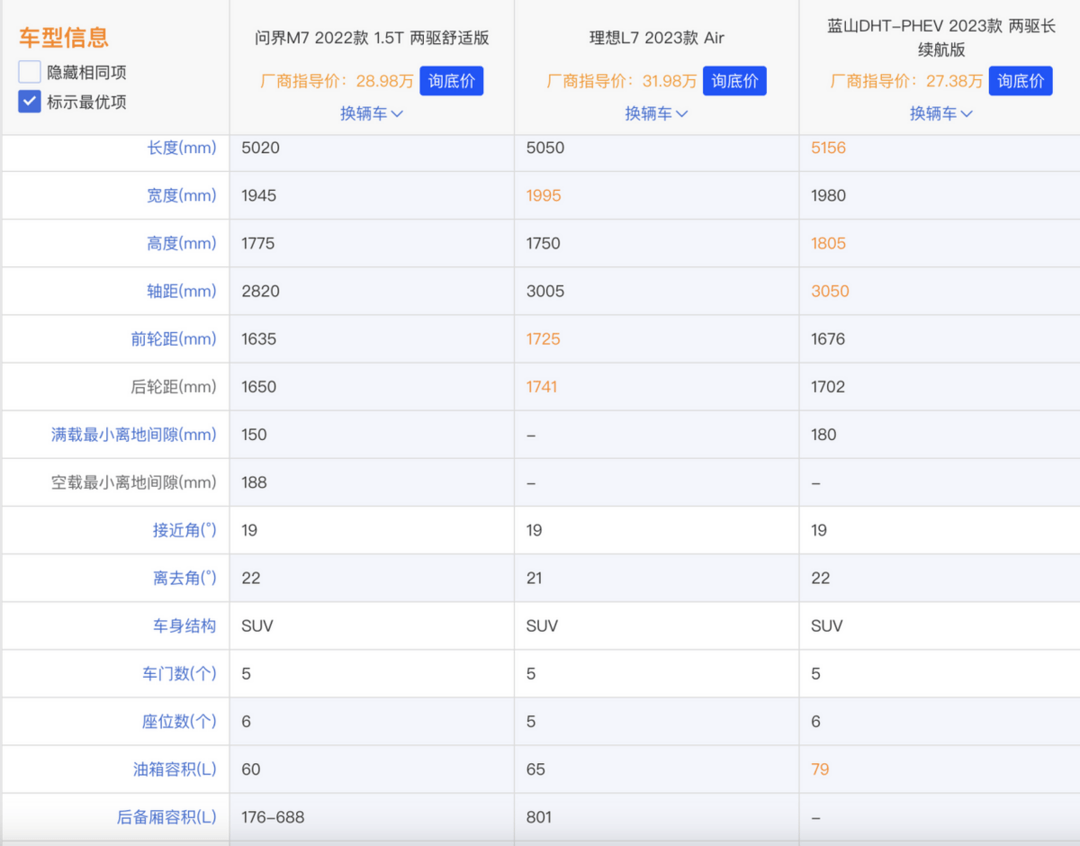Screen dimensions: 1080x846
Task: Click 询底价 for 蓝山DHT-PHEV 2023款
Action: [x=1020, y=81]
